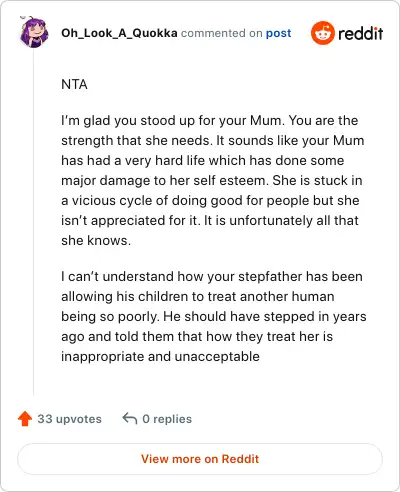Click the '33 upvotes' count
Screen dimensions: 400x492
tap(69, 419)
